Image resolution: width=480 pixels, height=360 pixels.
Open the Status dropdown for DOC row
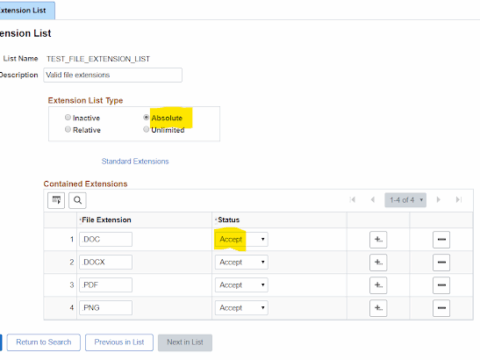click(x=241, y=239)
